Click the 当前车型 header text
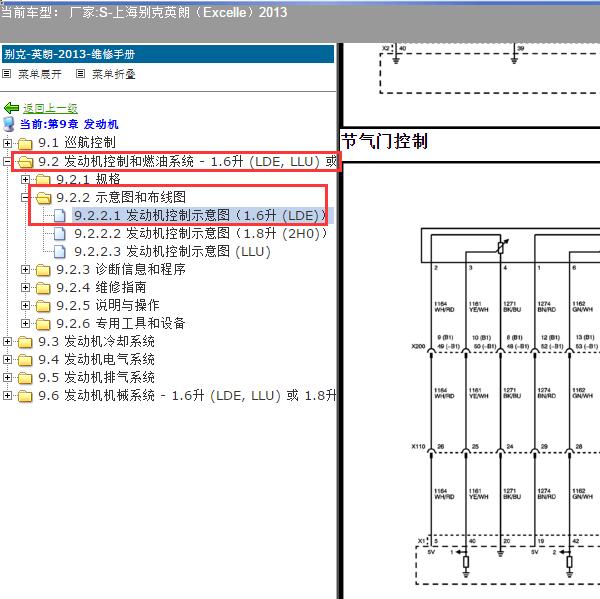 (144, 13)
